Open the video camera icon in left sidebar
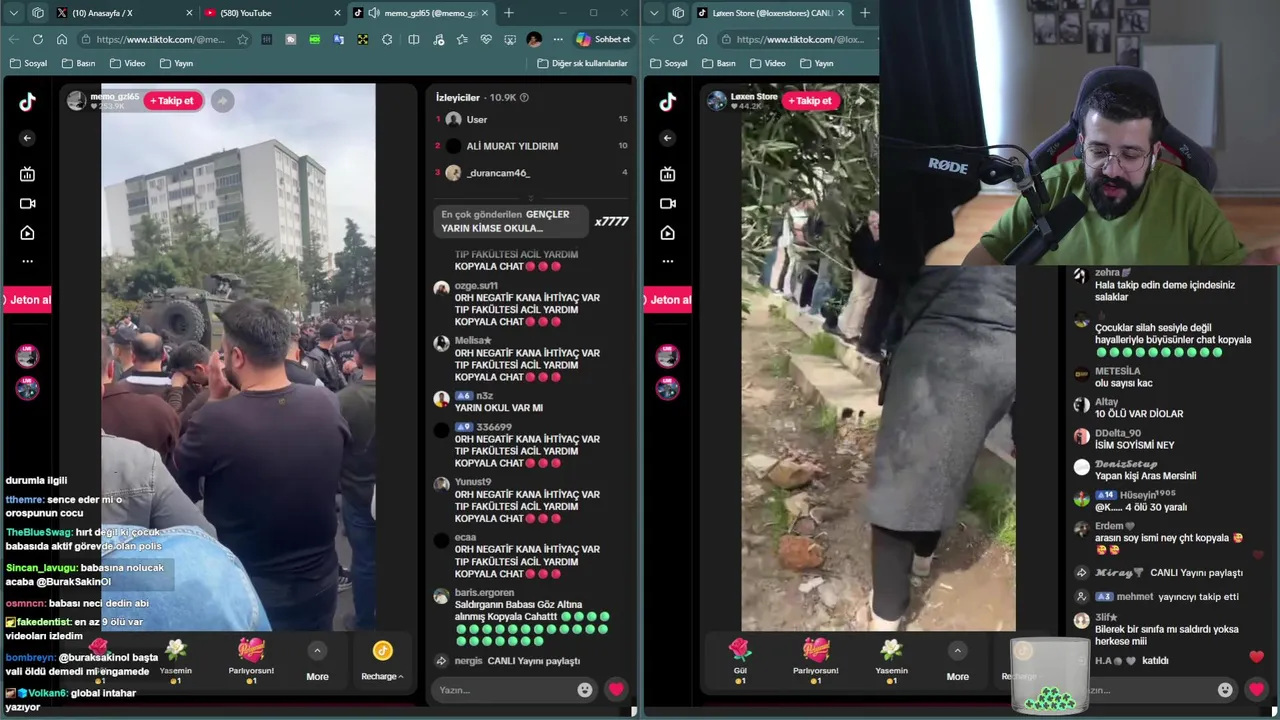This screenshot has height=720, width=1280. pyautogui.click(x=27, y=203)
